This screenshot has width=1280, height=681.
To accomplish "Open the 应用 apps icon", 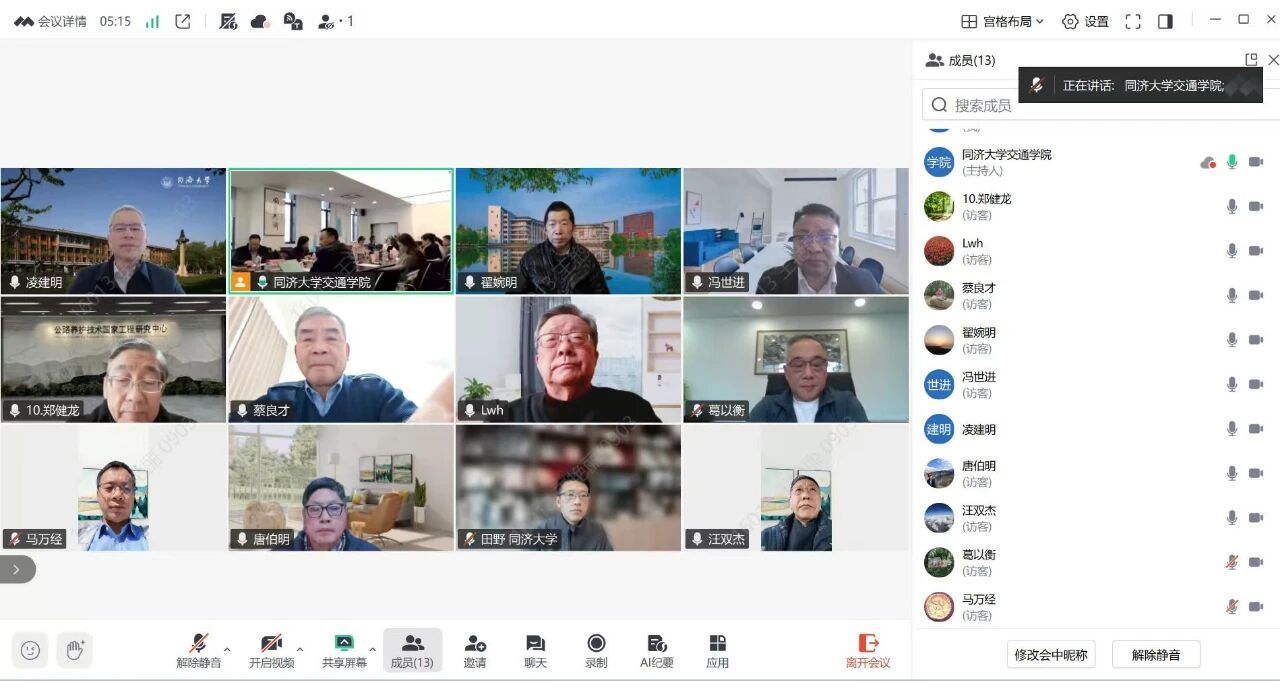I will coord(717,650).
